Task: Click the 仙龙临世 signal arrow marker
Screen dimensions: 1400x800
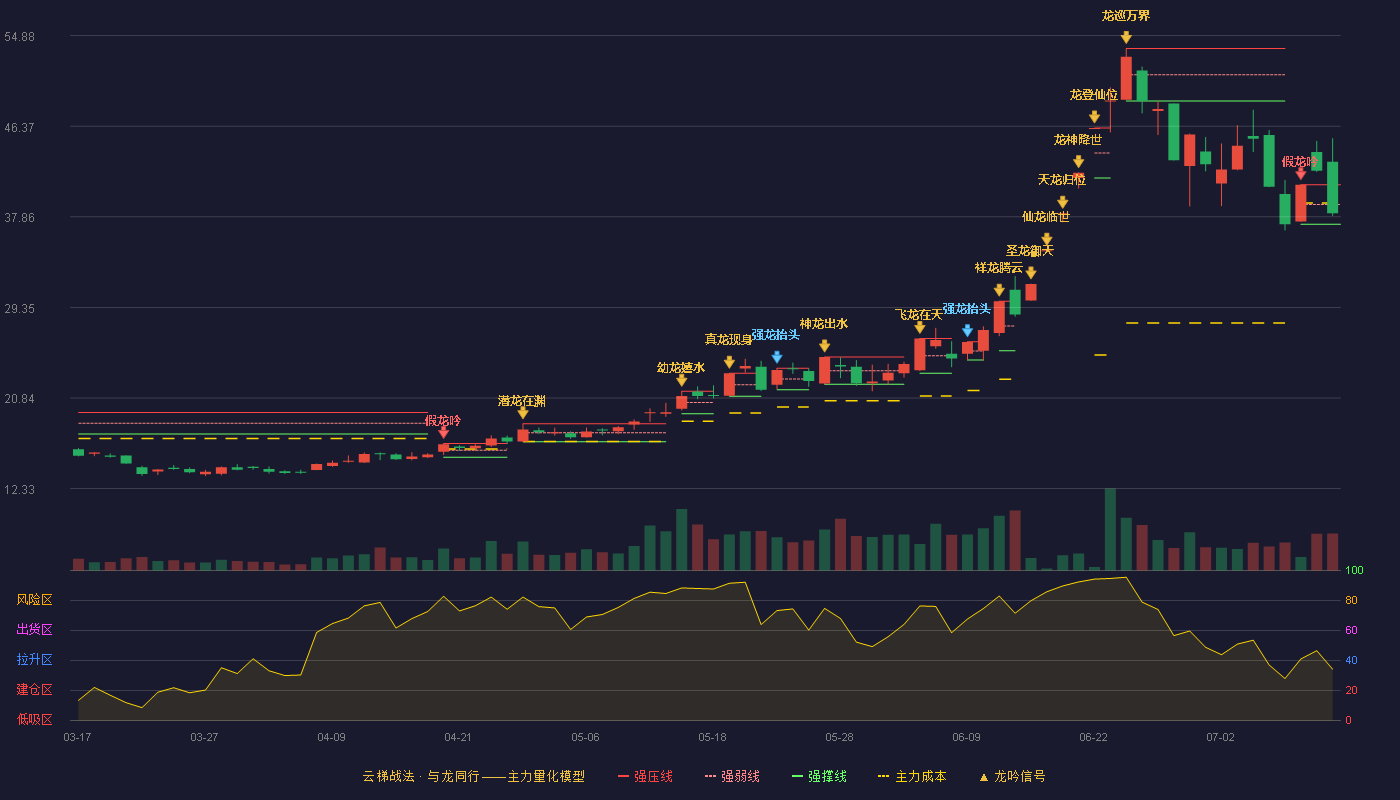Action: point(1046,239)
